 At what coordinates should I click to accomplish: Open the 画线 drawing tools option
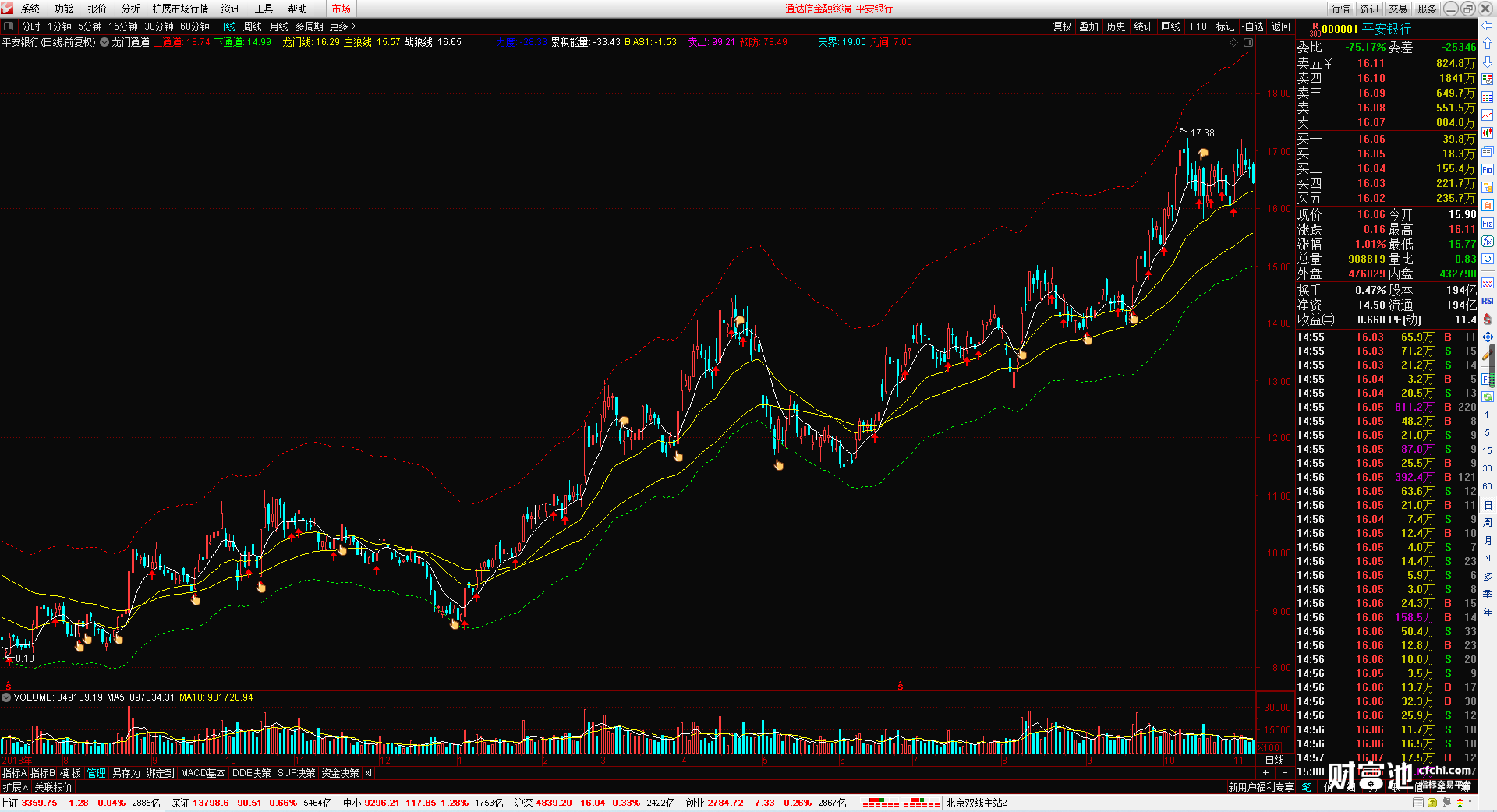[1170, 26]
